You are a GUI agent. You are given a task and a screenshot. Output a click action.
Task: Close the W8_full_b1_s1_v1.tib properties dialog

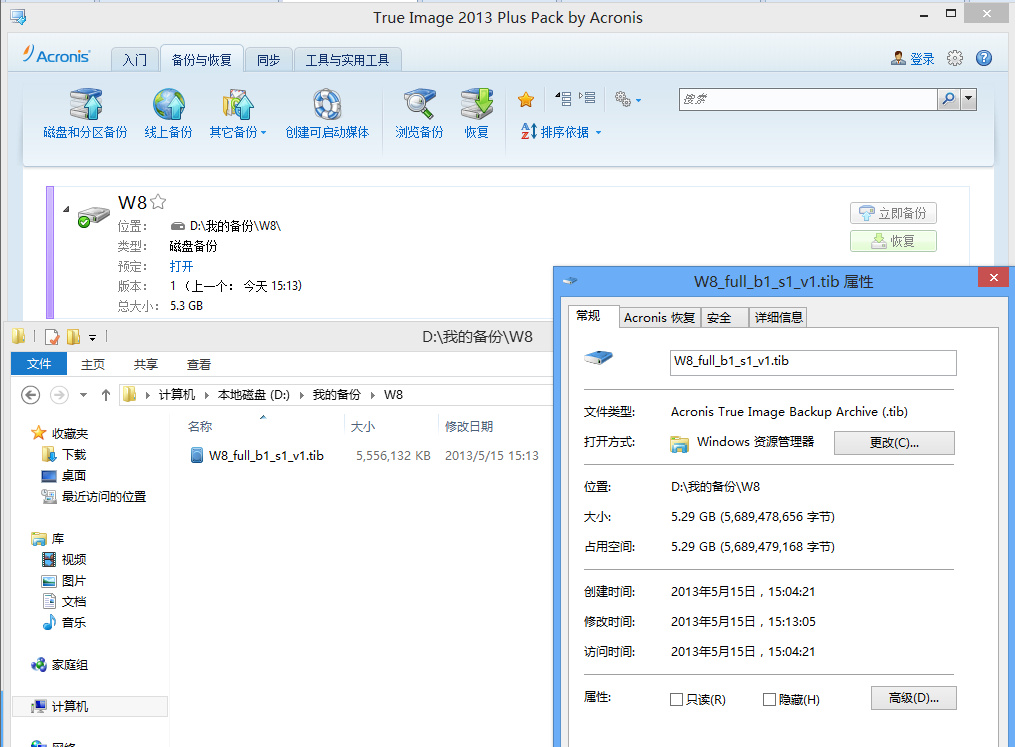(x=994, y=278)
